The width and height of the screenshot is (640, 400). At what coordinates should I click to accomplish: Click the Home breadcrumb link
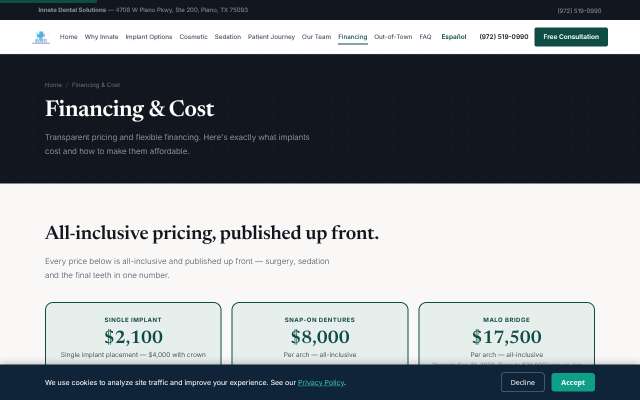point(53,85)
